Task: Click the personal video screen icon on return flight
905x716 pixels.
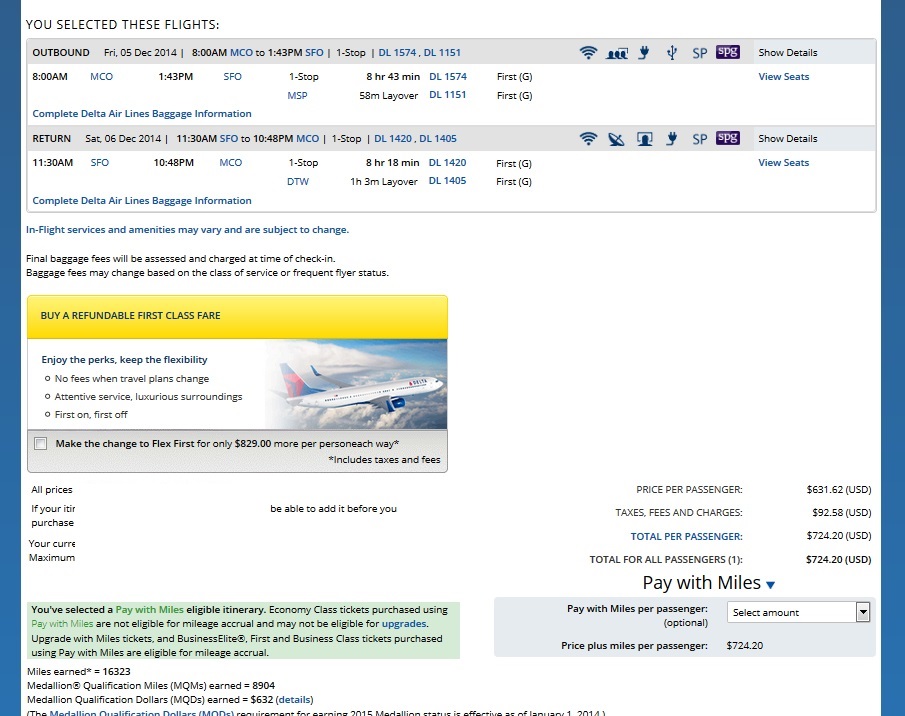Action: pyautogui.click(x=645, y=139)
